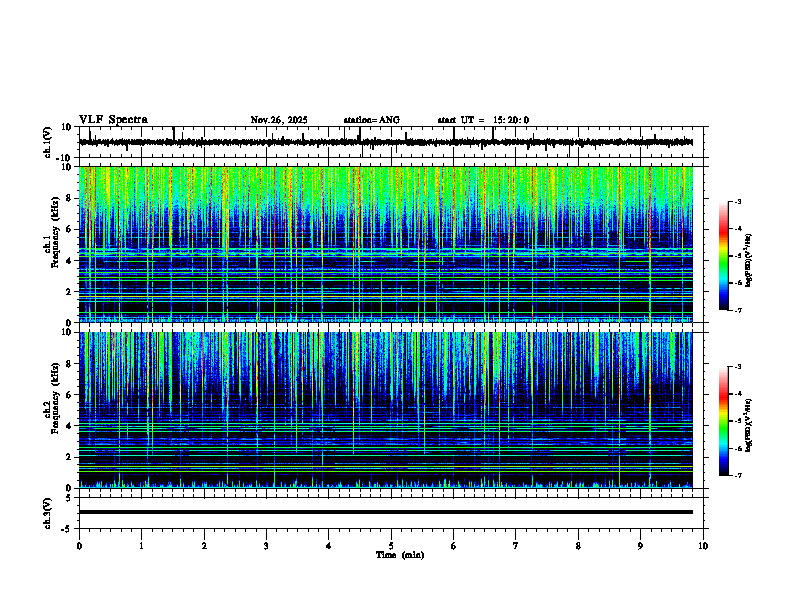Click the date text "Nov.26, 2025"
This screenshot has height=612, width=792.
pyautogui.click(x=279, y=120)
